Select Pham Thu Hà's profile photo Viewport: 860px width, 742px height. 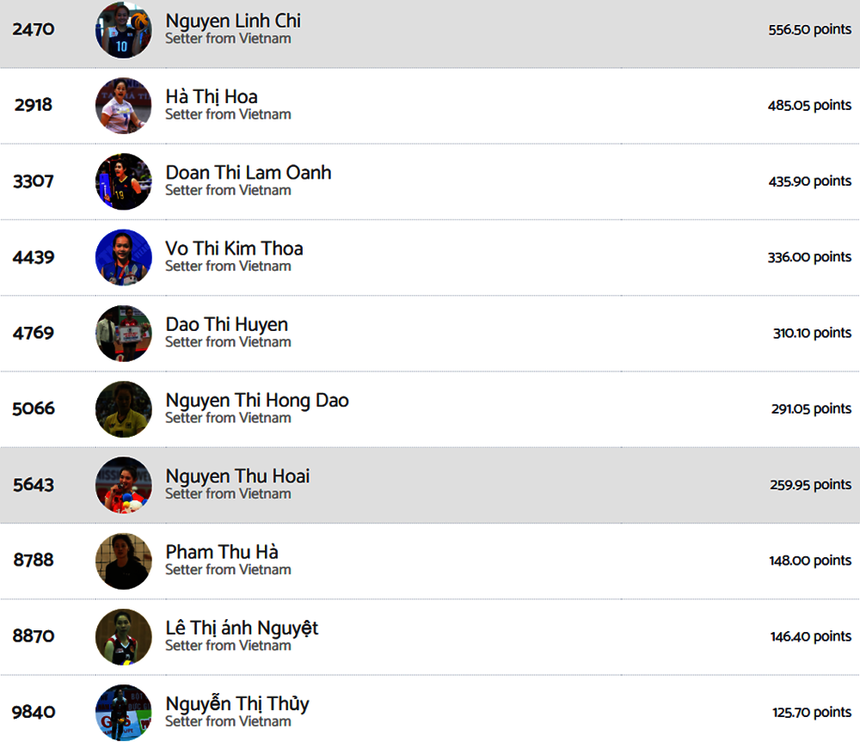point(123,561)
